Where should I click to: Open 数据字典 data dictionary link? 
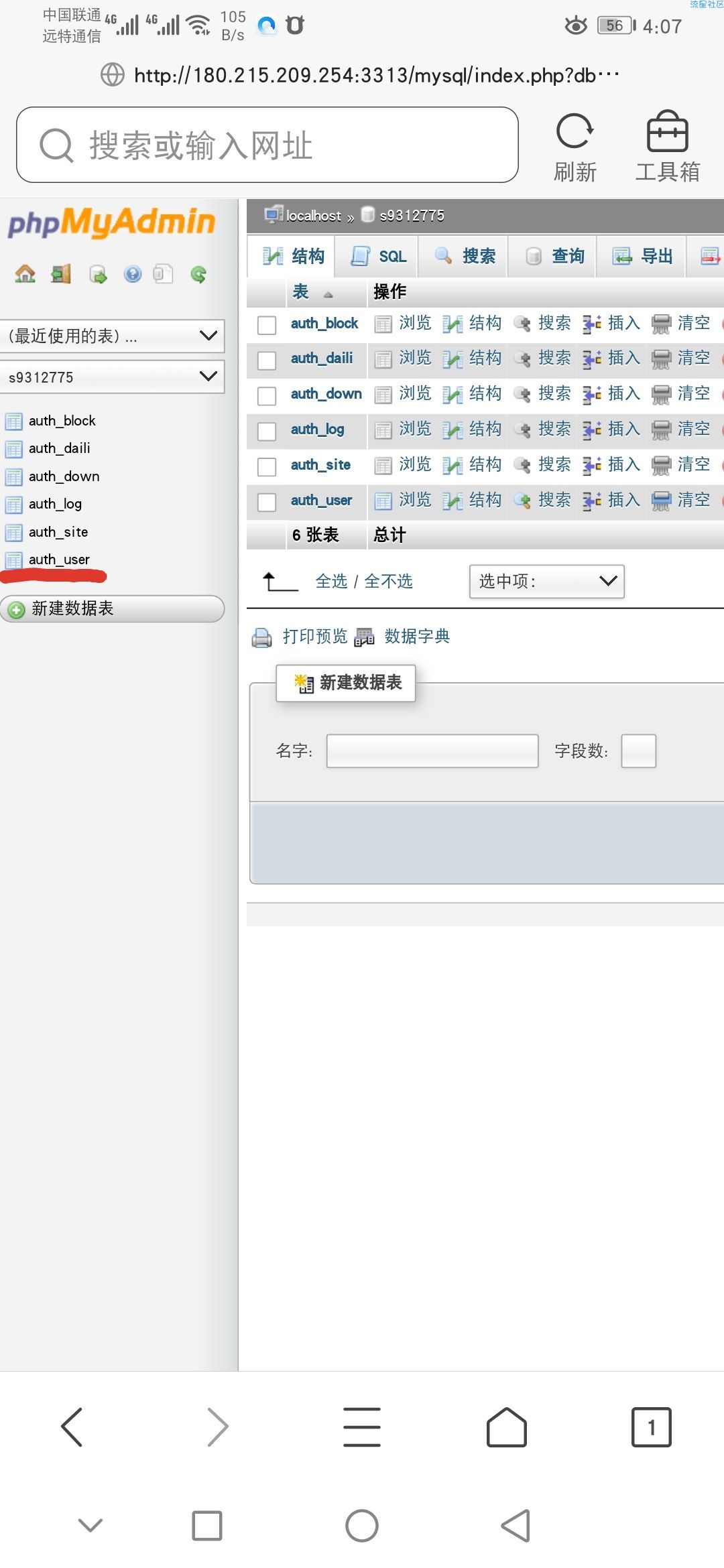coord(417,636)
